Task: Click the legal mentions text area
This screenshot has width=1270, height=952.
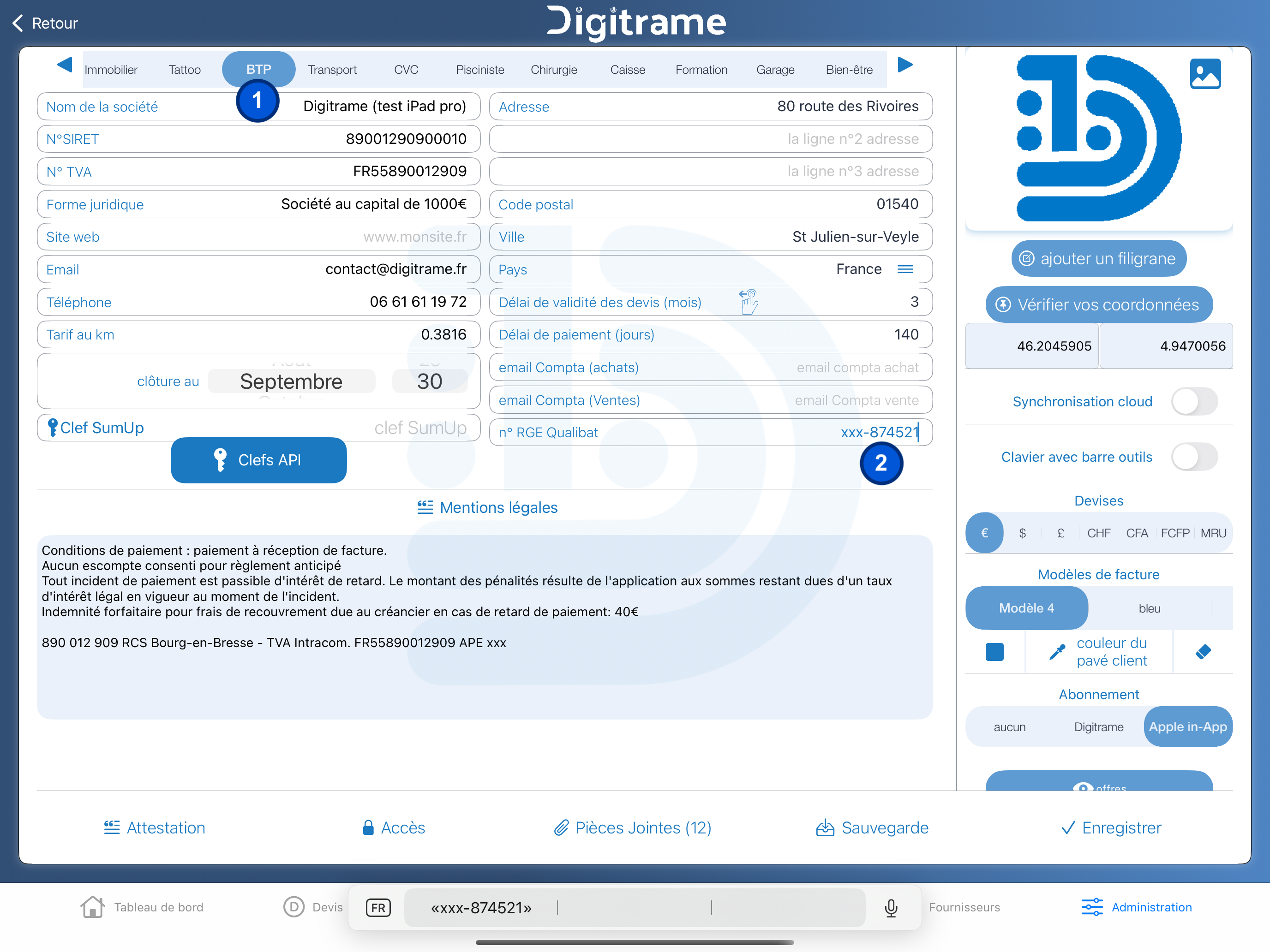Action: click(x=485, y=627)
